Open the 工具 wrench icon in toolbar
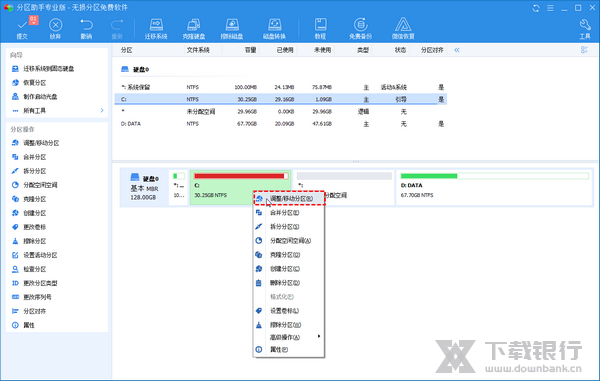This screenshot has width=600, height=381. coord(585,29)
